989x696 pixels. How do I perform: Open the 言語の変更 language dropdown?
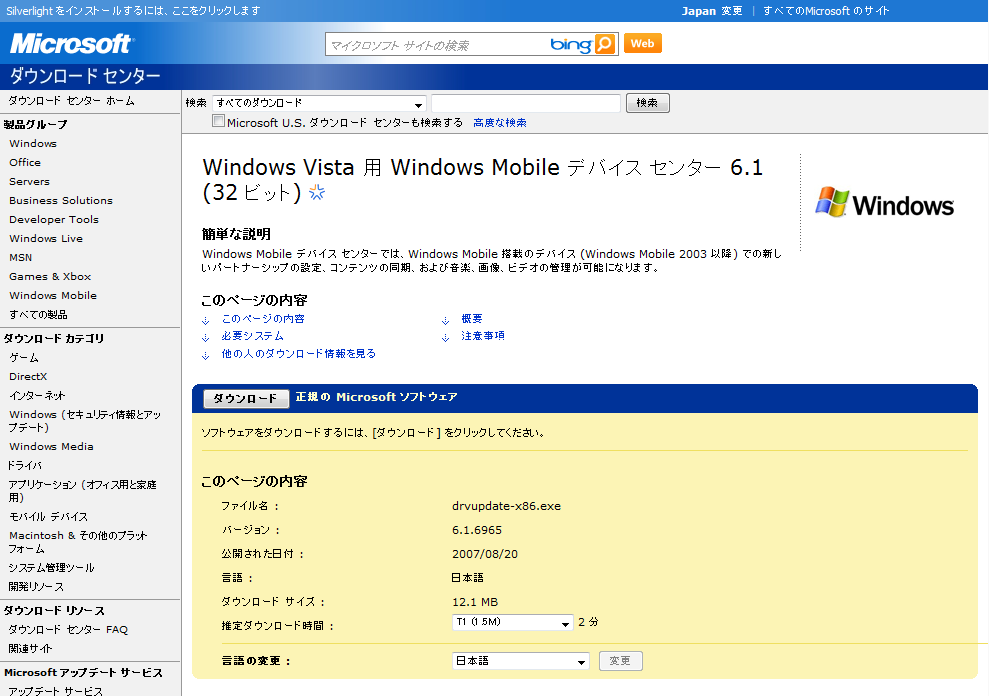pos(520,661)
